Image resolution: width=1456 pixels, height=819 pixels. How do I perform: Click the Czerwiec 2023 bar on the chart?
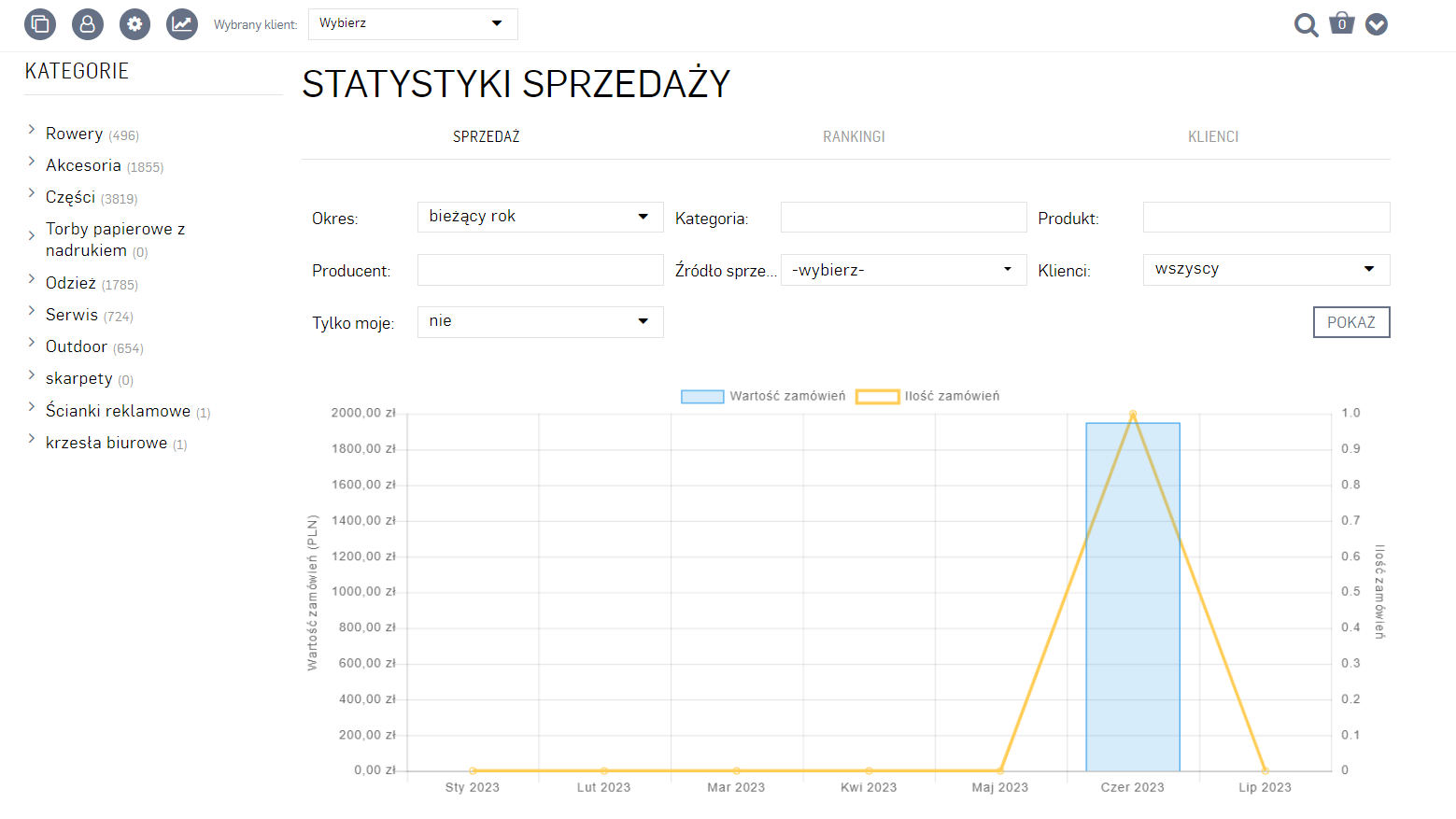1132,598
